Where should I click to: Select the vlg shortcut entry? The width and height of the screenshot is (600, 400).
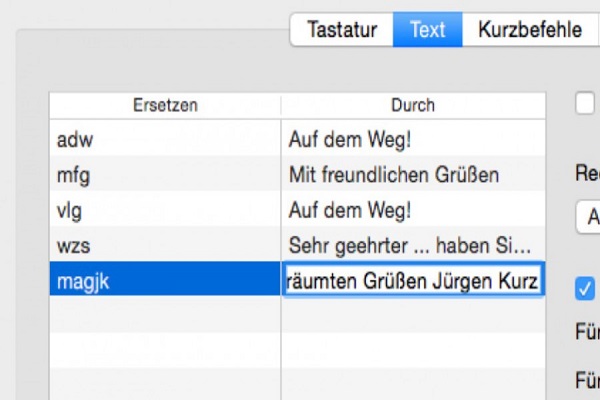click(165, 211)
